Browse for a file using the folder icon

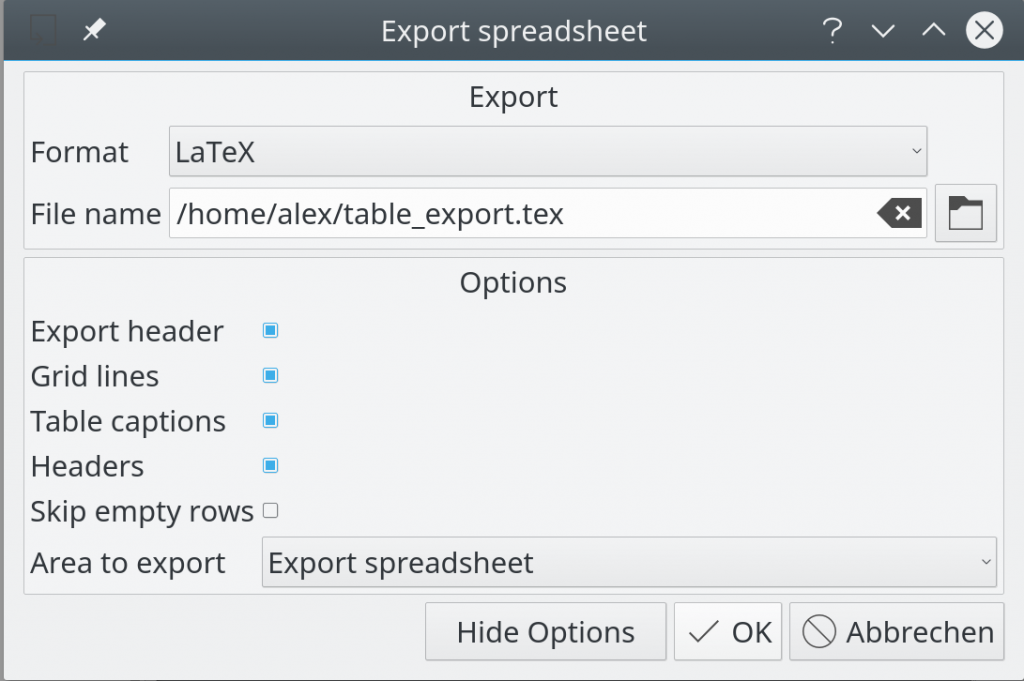(965, 213)
